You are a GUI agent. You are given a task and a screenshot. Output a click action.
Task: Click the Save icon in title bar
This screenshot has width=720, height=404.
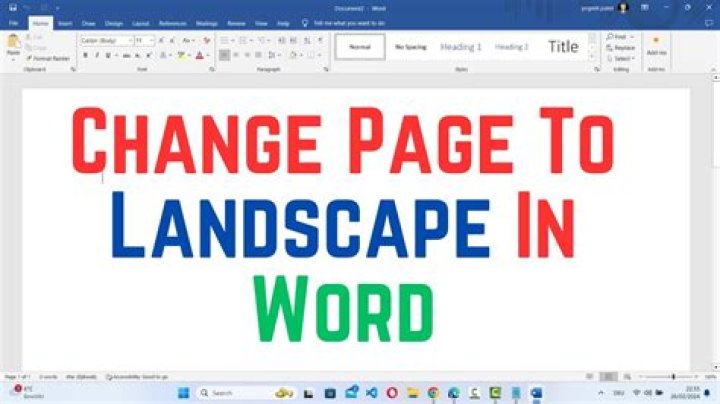click(x=12, y=7)
